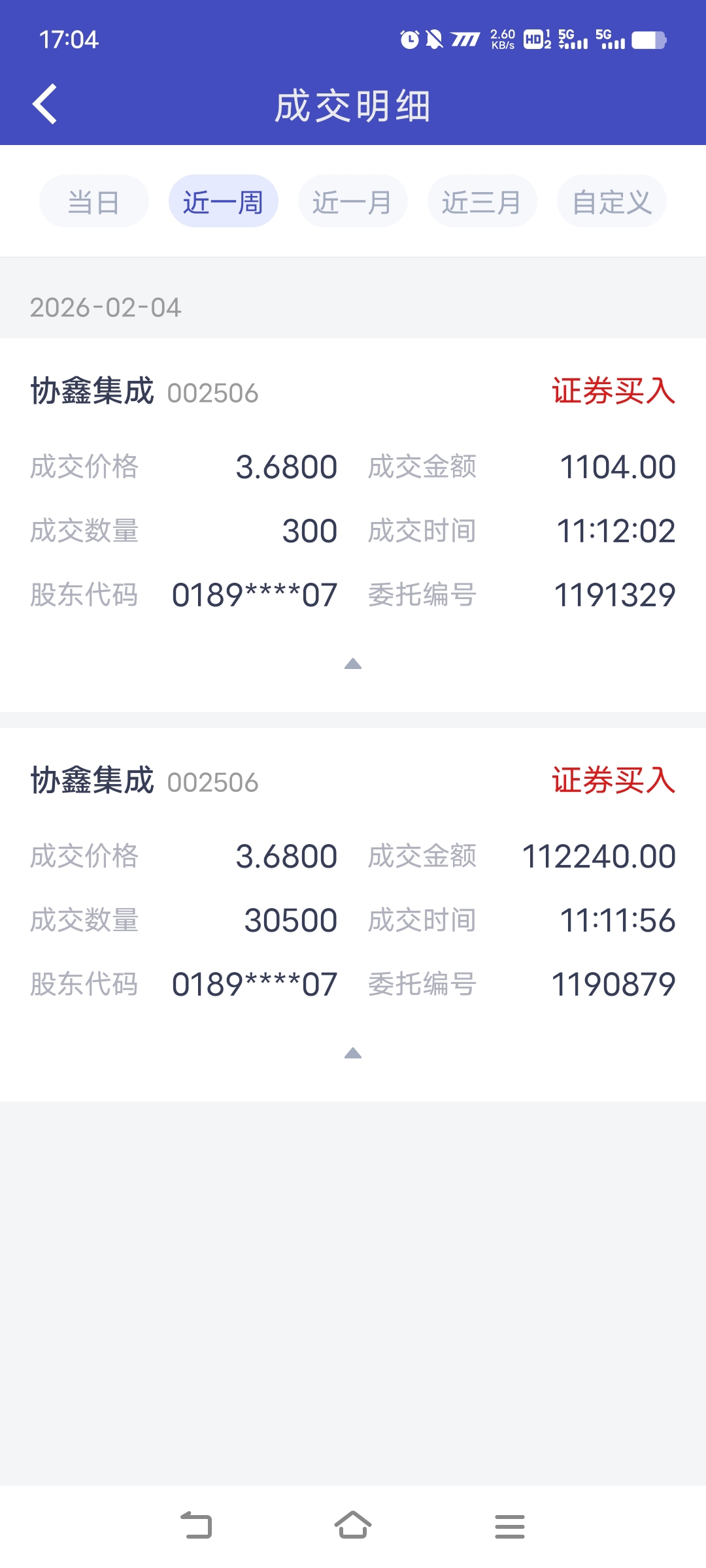The height and width of the screenshot is (1568, 706).
Task: Tap the back arrow in the header
Action: point(44,105)
